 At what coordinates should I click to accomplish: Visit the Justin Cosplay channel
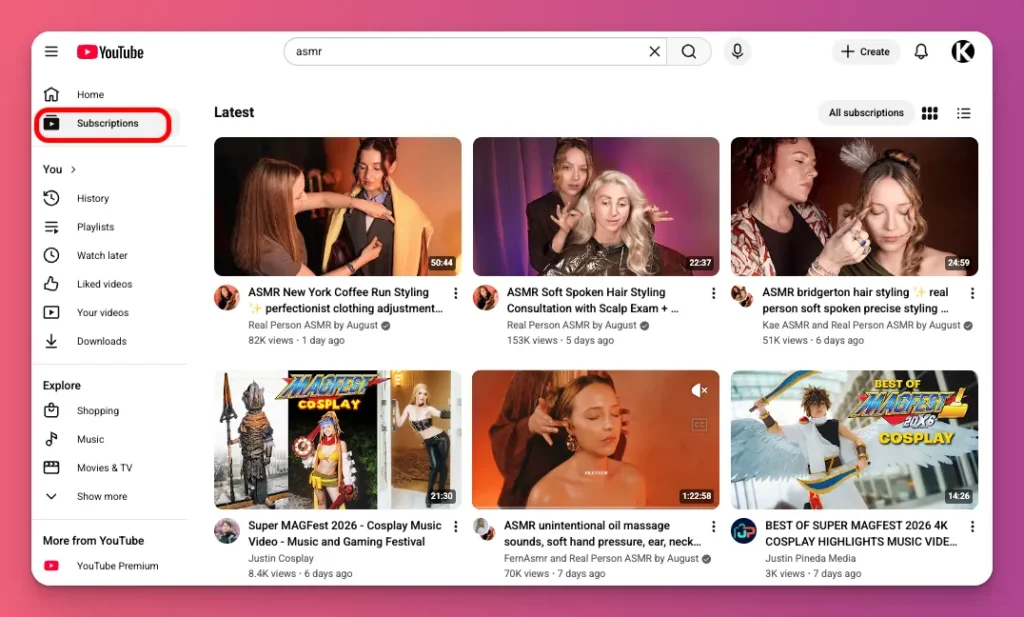(281, 557)
